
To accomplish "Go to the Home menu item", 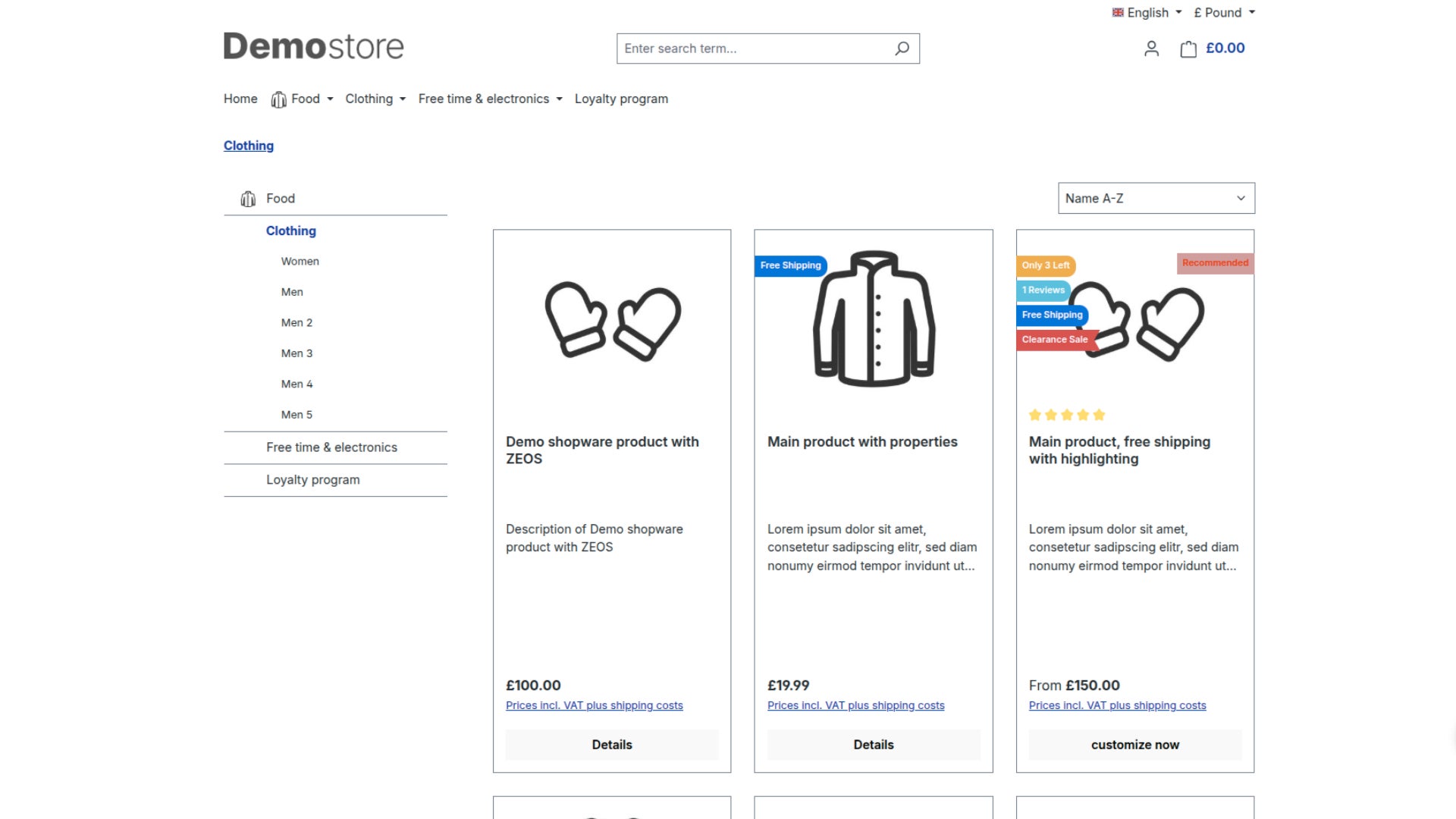I will [x=240, y=99].
